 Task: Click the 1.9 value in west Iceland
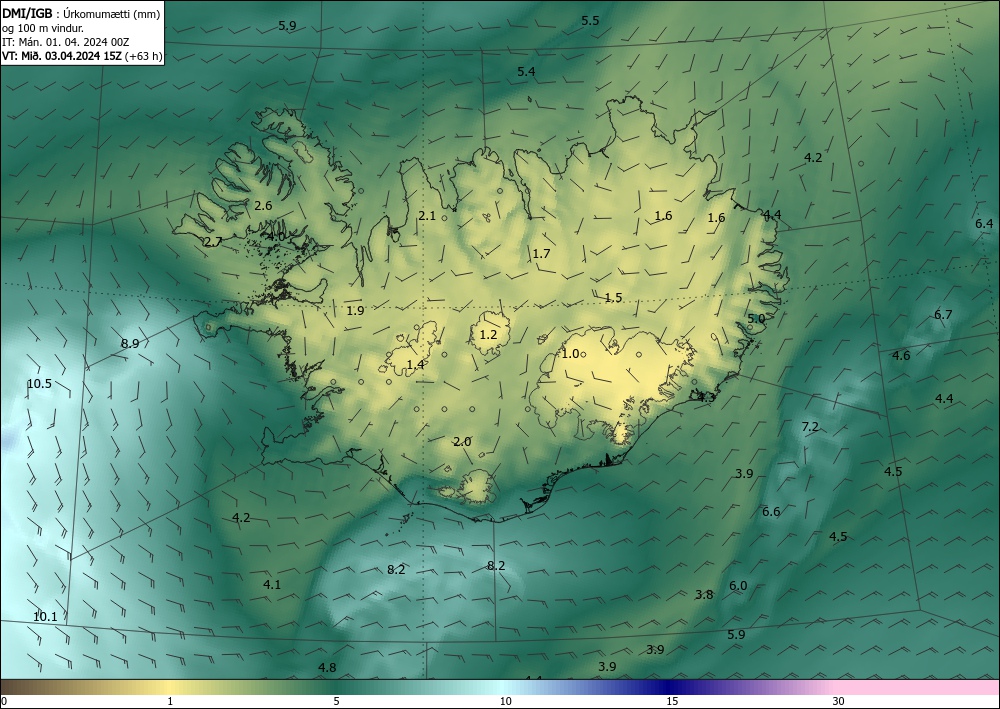355,311
